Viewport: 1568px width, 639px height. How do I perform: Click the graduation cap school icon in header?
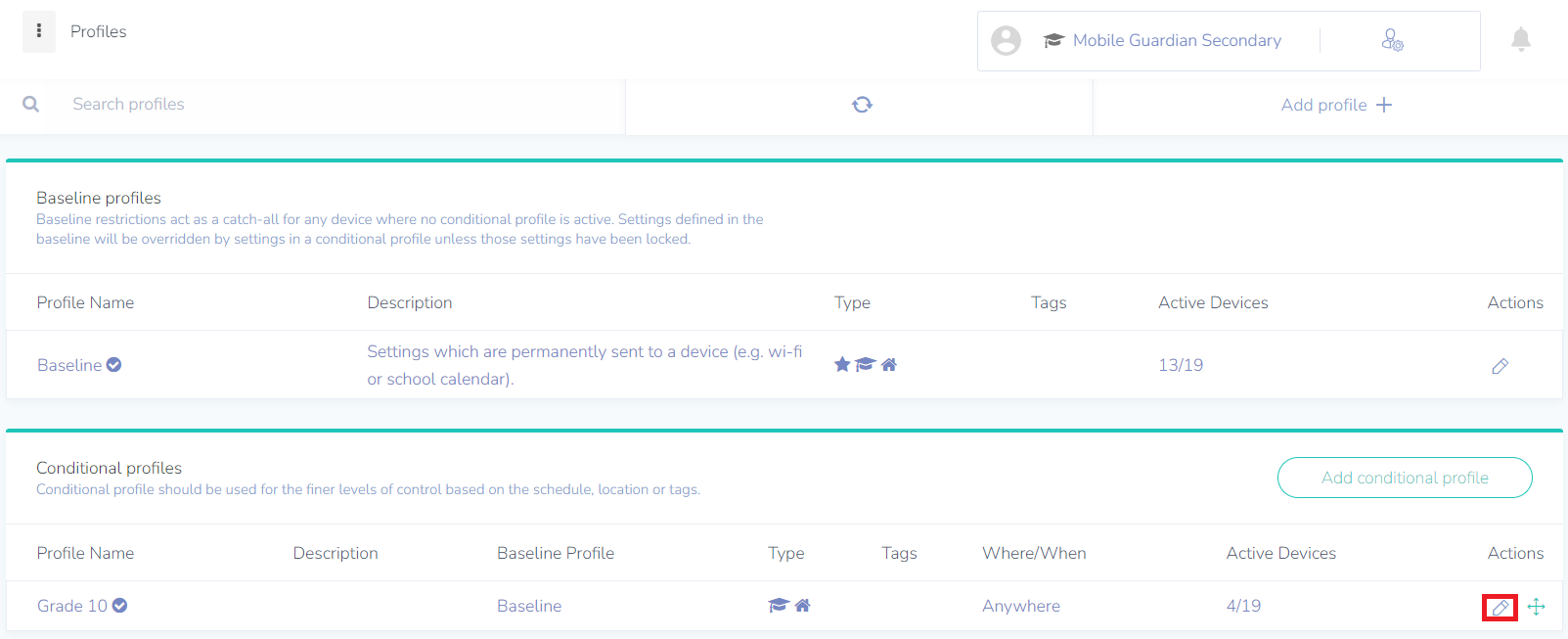(x=1053, y=40)
